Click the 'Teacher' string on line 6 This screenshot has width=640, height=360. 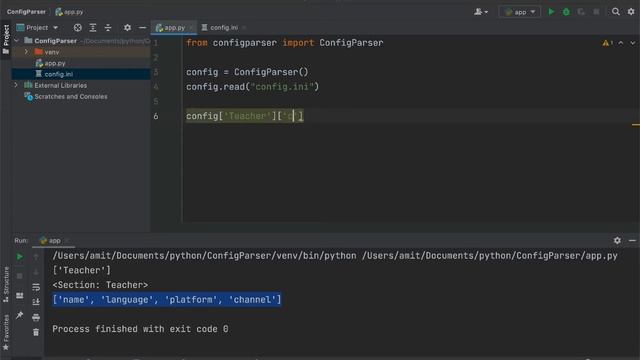click(x=248, y=116)
